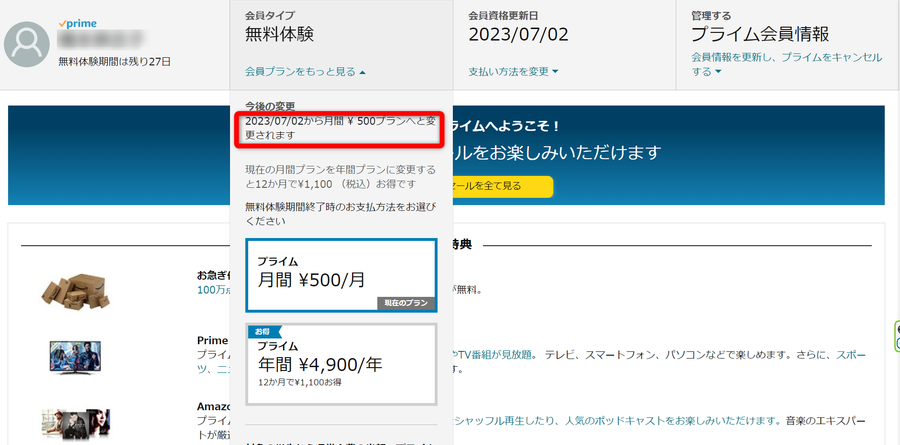Expand 会員情報を更新し、プライムをキャンセルする
The width and height of the screenshot is (900, 445).
786,64
